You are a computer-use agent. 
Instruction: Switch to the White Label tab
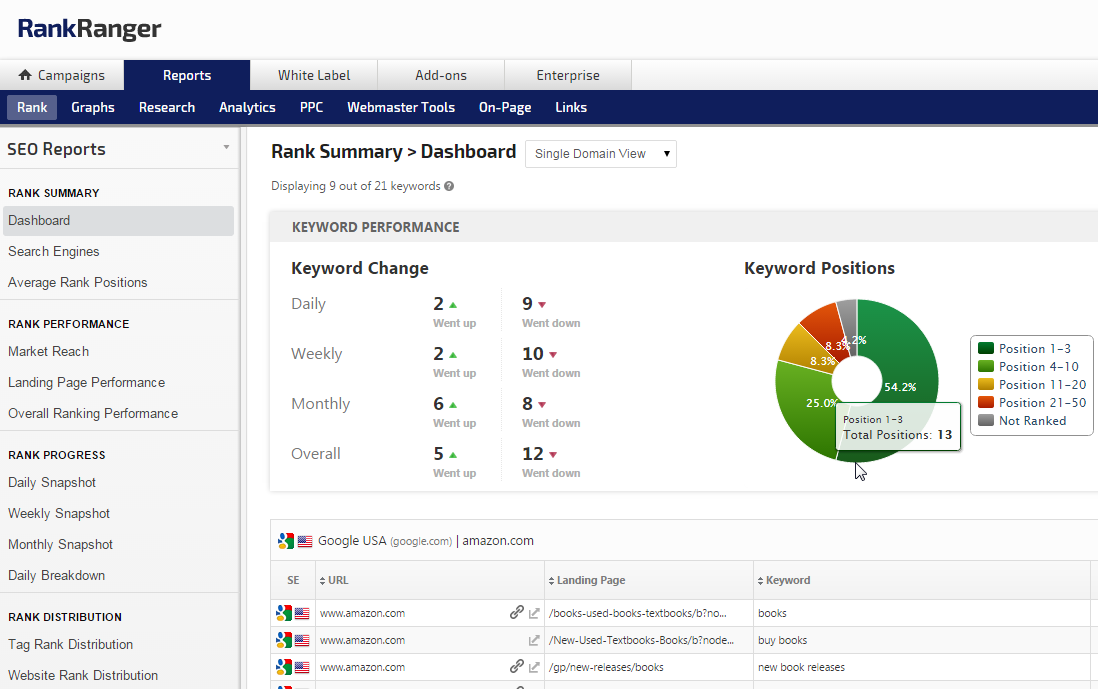pyautogui.click(x=314, y=75)
